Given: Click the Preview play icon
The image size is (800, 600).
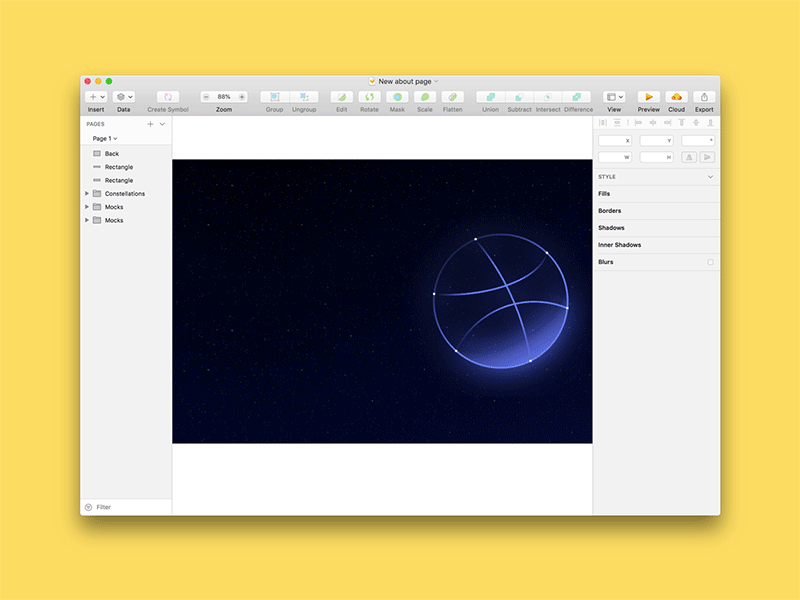Looking at the screenshot, I should tap(648, 96).
